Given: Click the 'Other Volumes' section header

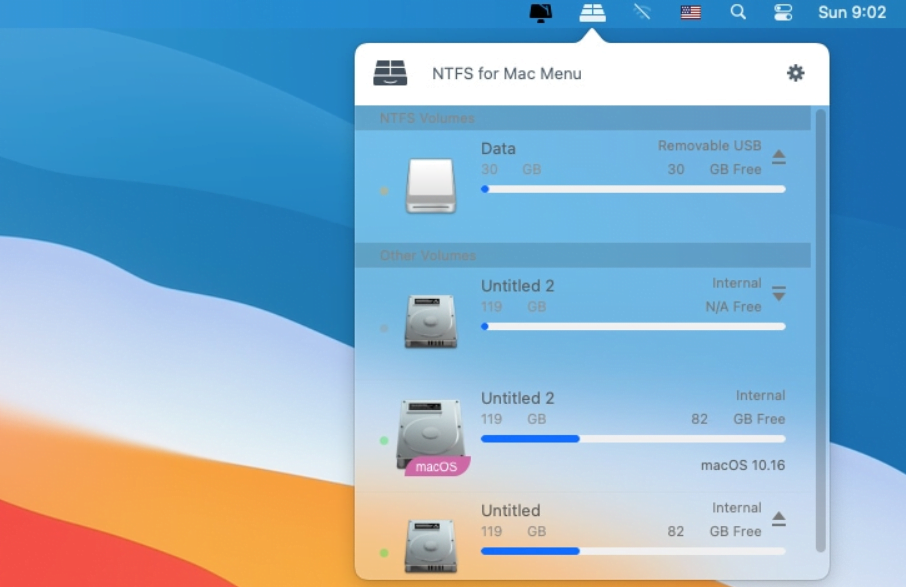Looking at the screenshot, I should click(583, 255).
